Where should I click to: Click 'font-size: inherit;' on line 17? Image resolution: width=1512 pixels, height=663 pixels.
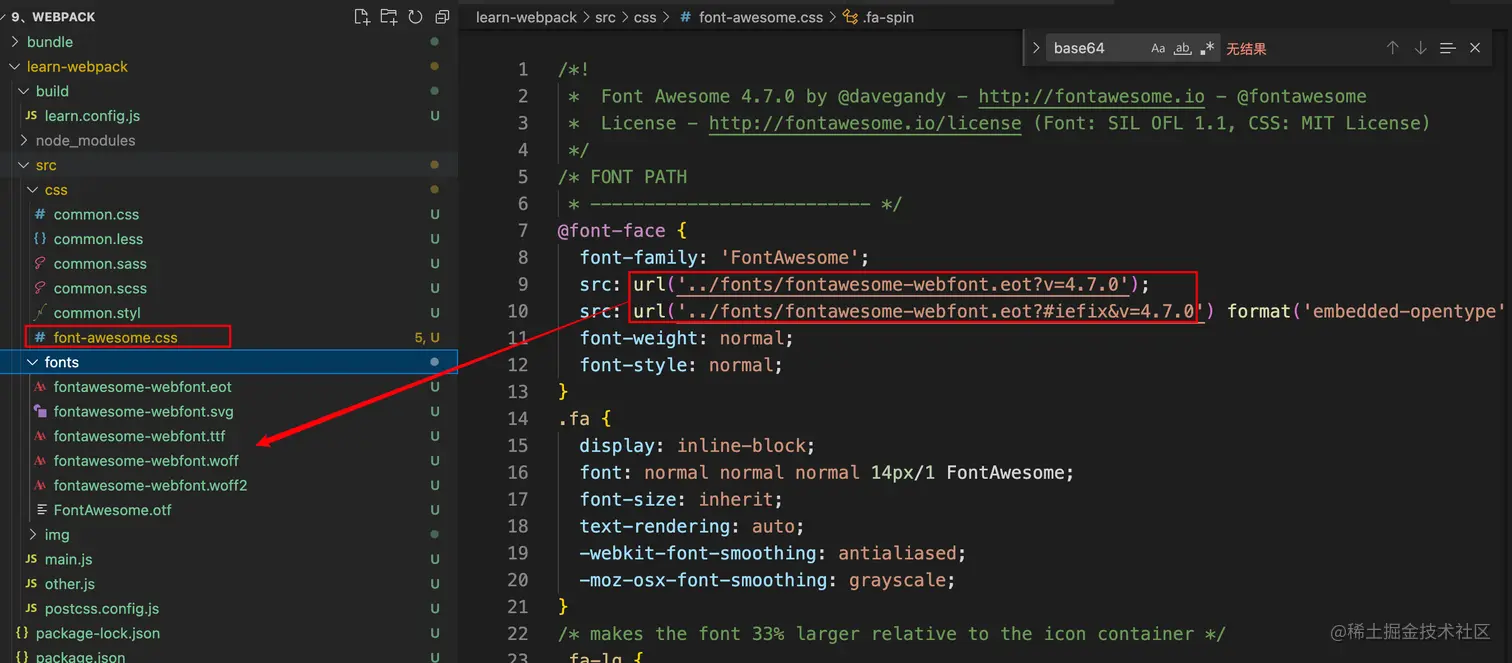click(681, 499)
